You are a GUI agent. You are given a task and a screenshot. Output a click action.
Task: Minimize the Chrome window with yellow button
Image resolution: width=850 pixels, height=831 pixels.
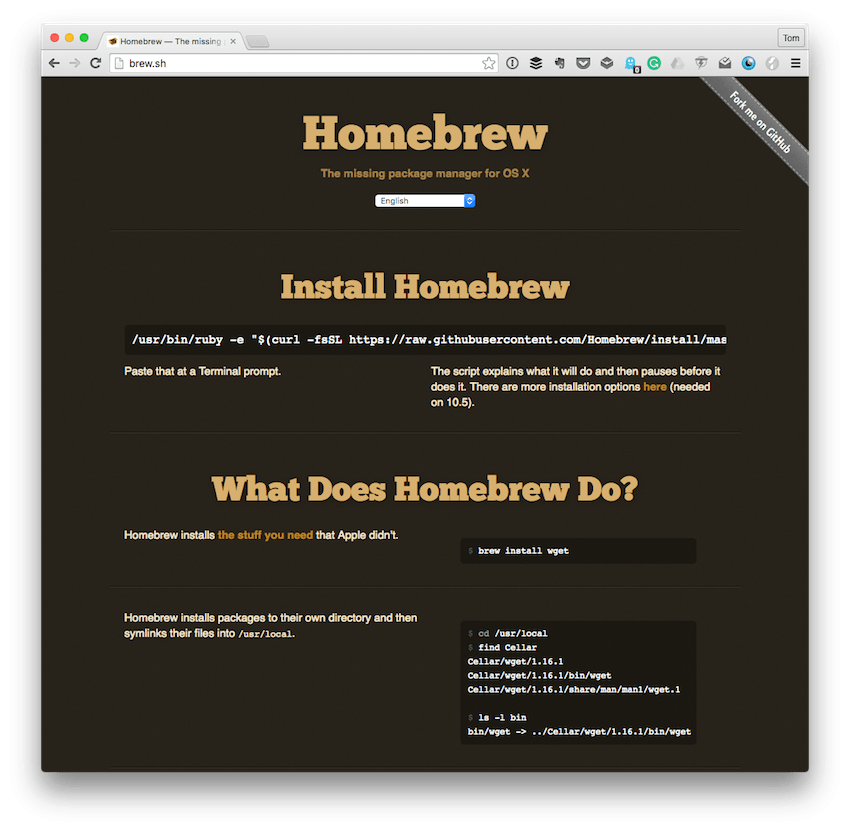click(69, 37)
